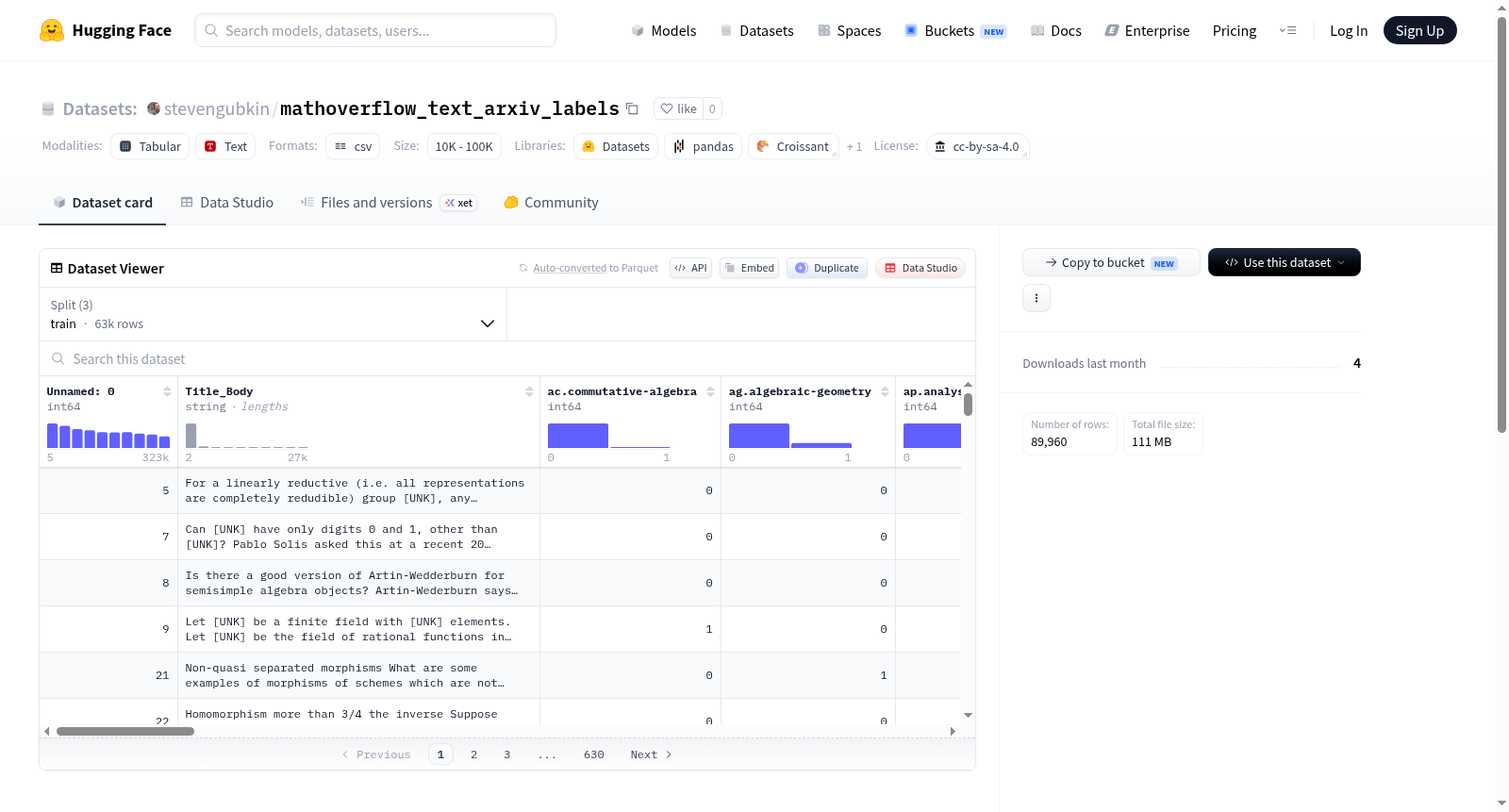This screenshot has width=1509, height=812.
Task: Sort the Title_Body column
Action: [529, 391]
